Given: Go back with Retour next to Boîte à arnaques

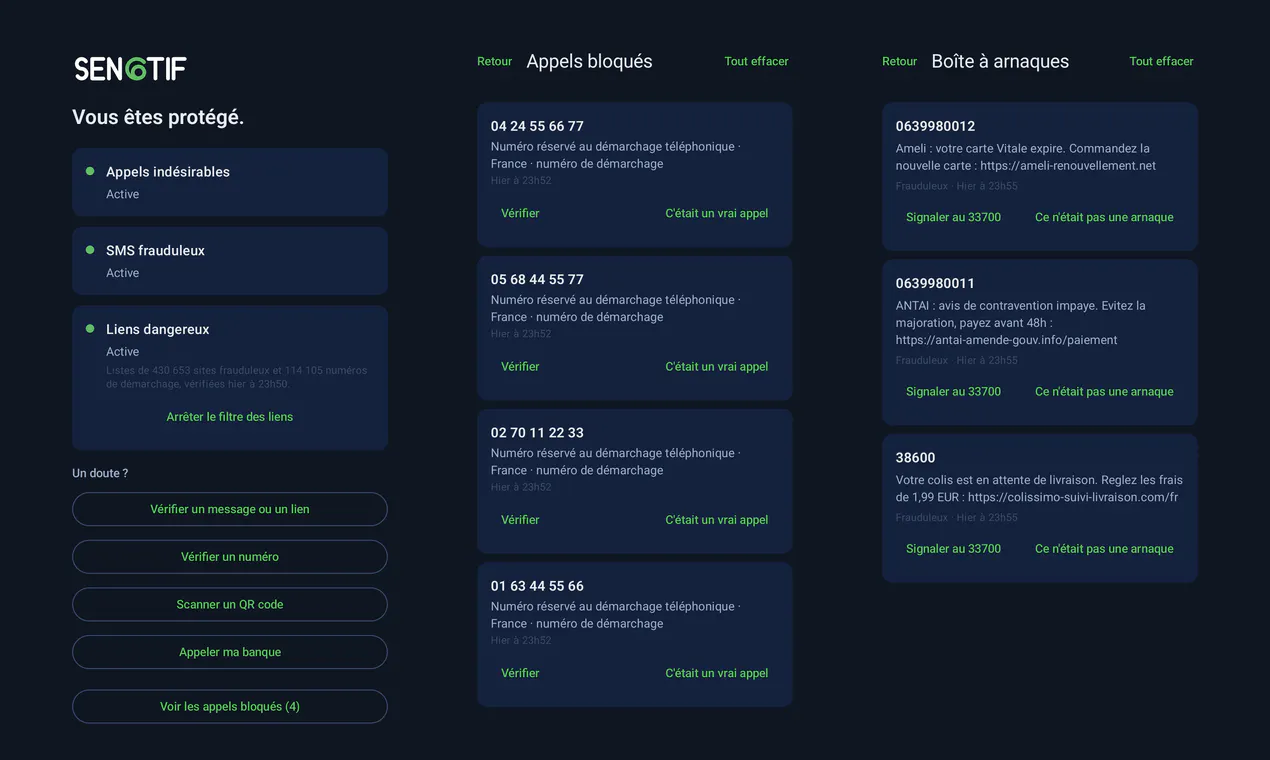Looking at the screenshot, I should [899, 62].
